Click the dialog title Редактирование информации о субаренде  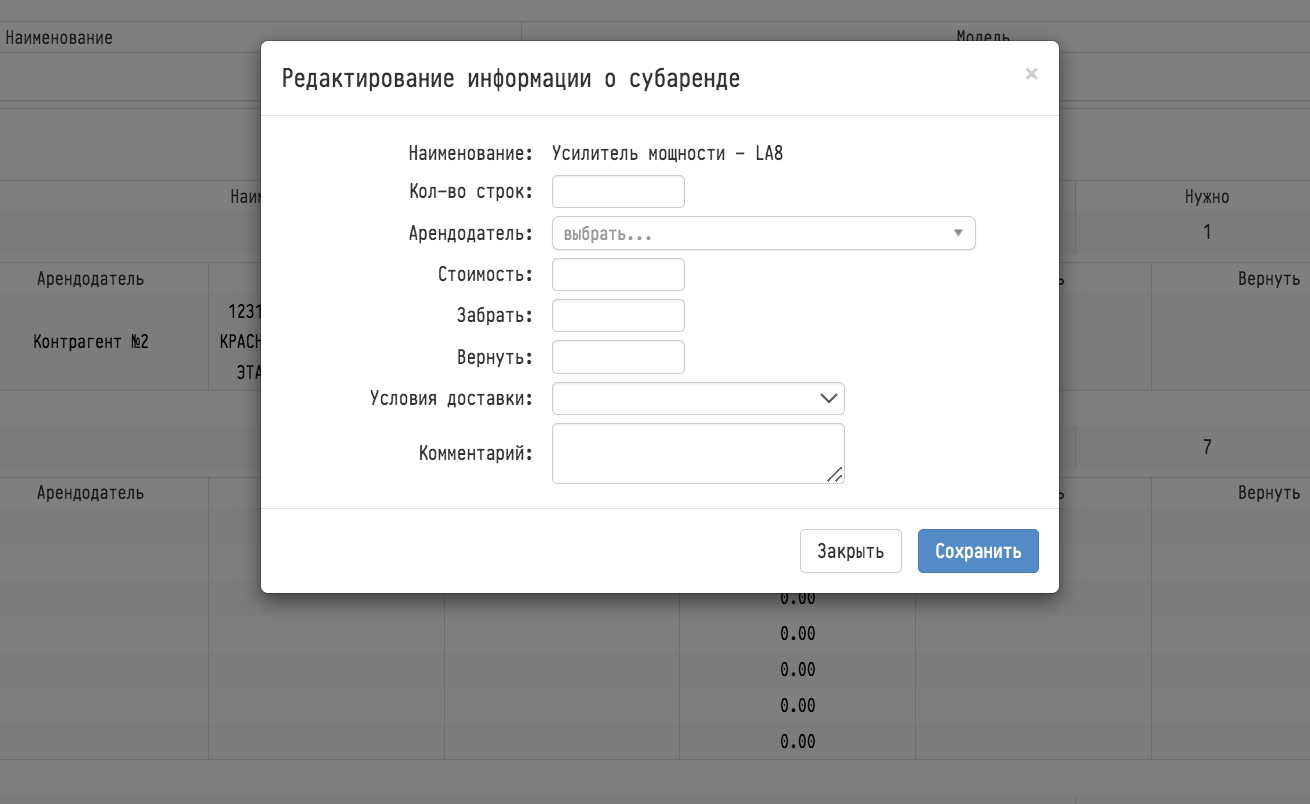pyautogui.click(x=511, y=78)
